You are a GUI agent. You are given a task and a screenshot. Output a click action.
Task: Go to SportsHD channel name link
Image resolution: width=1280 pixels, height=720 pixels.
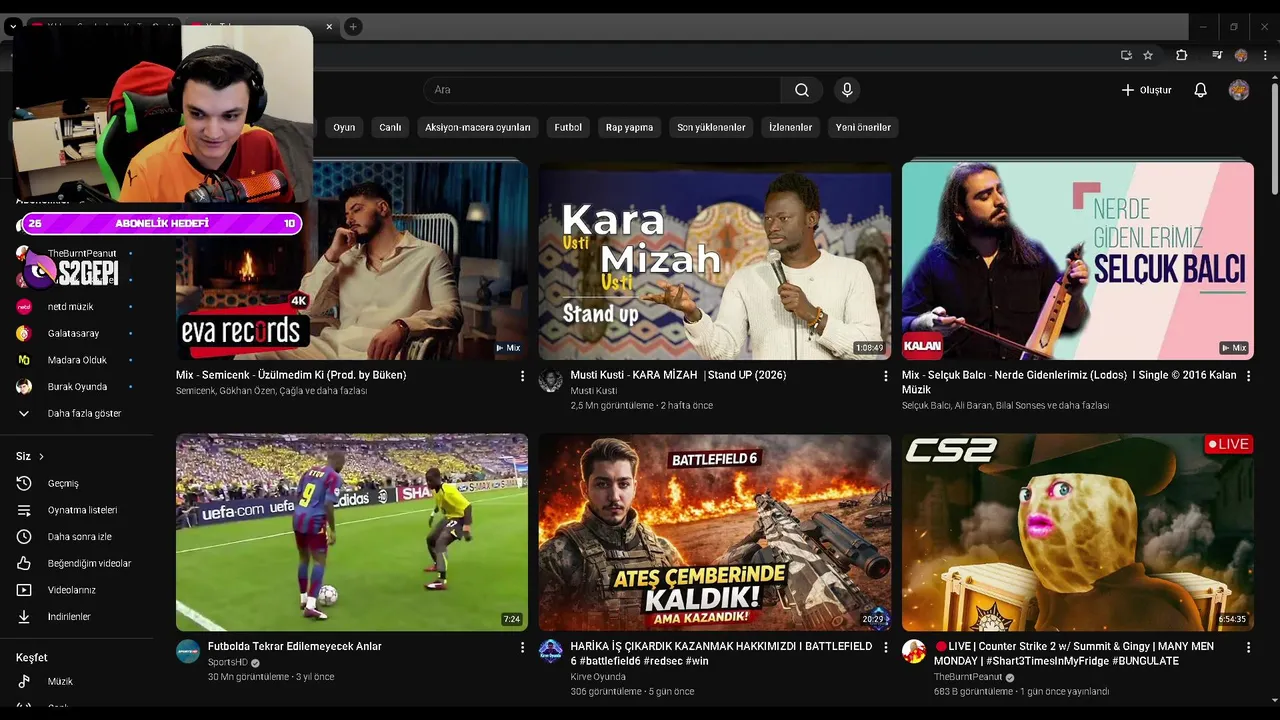pyautogui.click(x=228, y=662)
